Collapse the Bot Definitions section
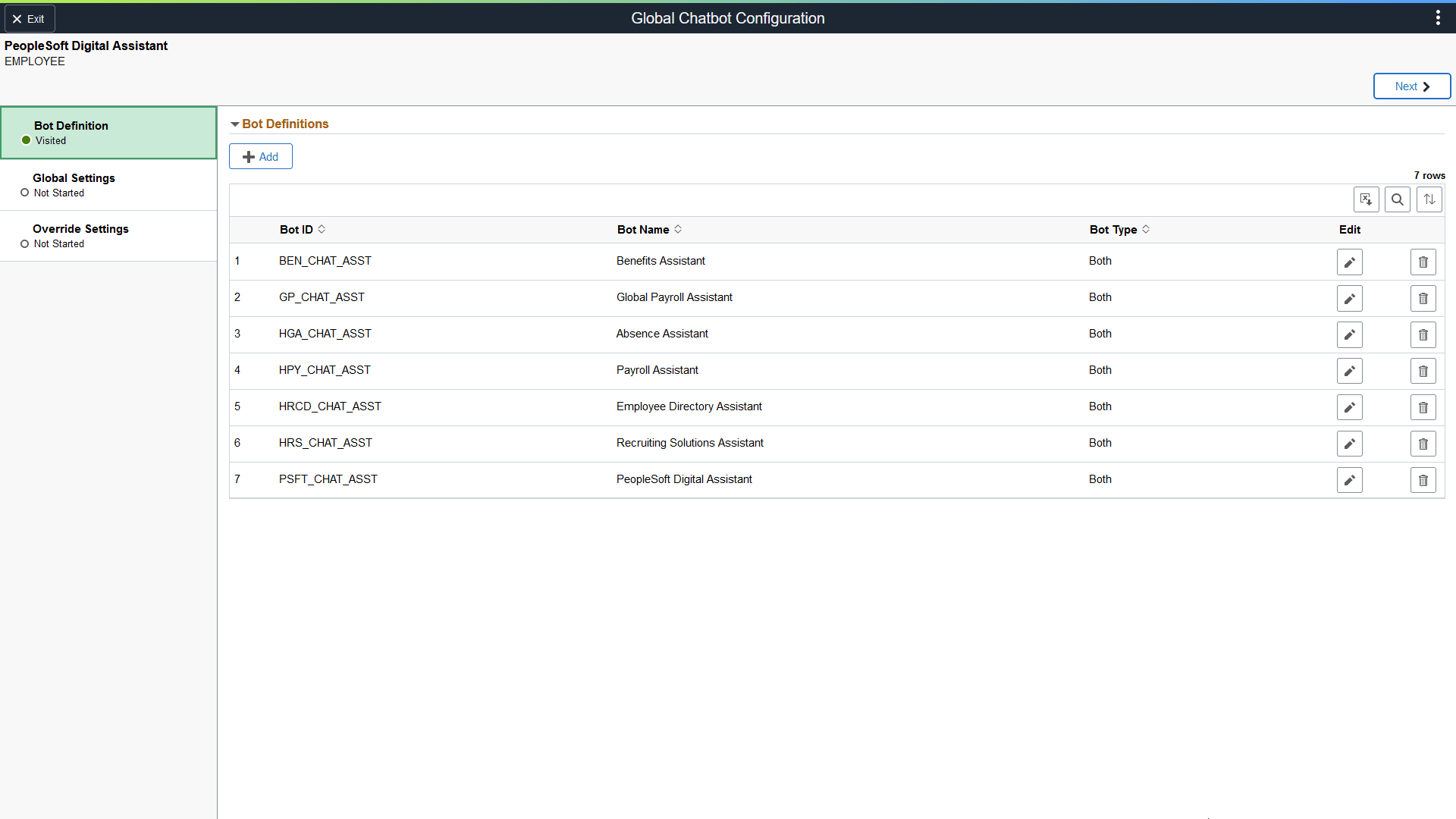1456x819 pixels. pyautogui.click(x=236, y=124)
